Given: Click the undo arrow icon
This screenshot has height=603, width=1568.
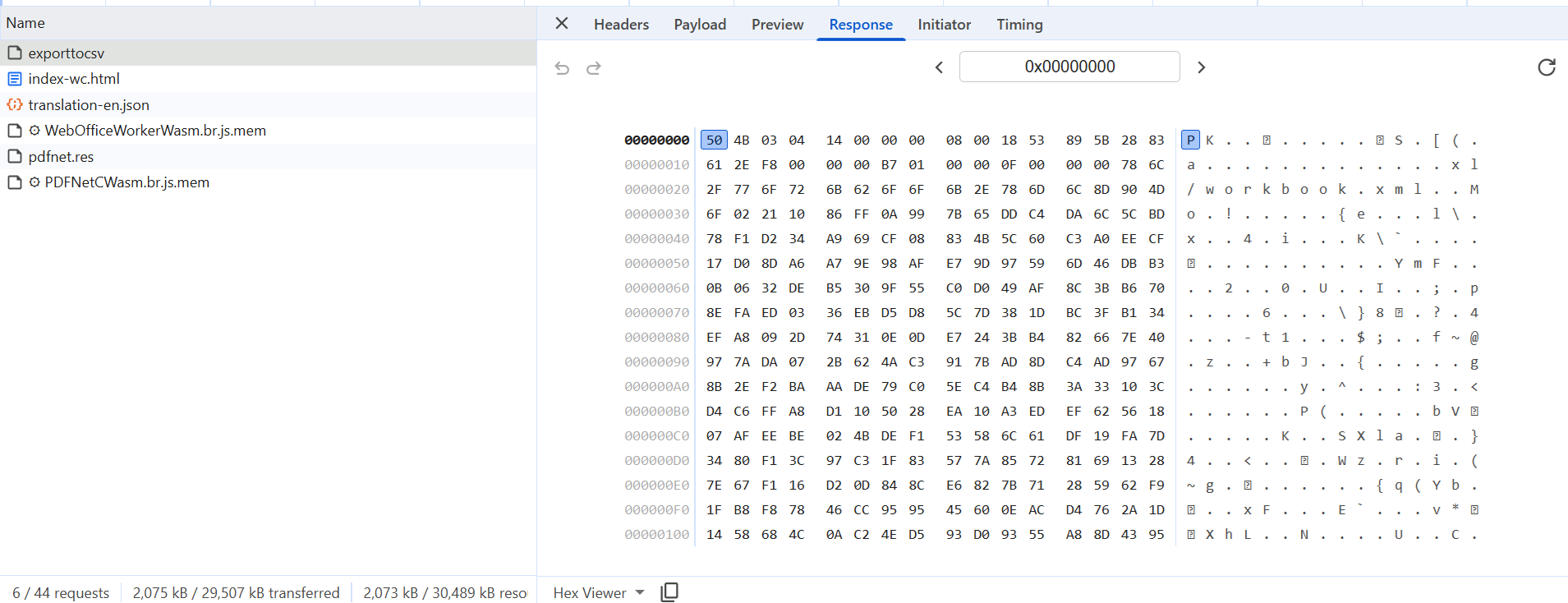Looking at the screenshot, I should coord(562,68).
